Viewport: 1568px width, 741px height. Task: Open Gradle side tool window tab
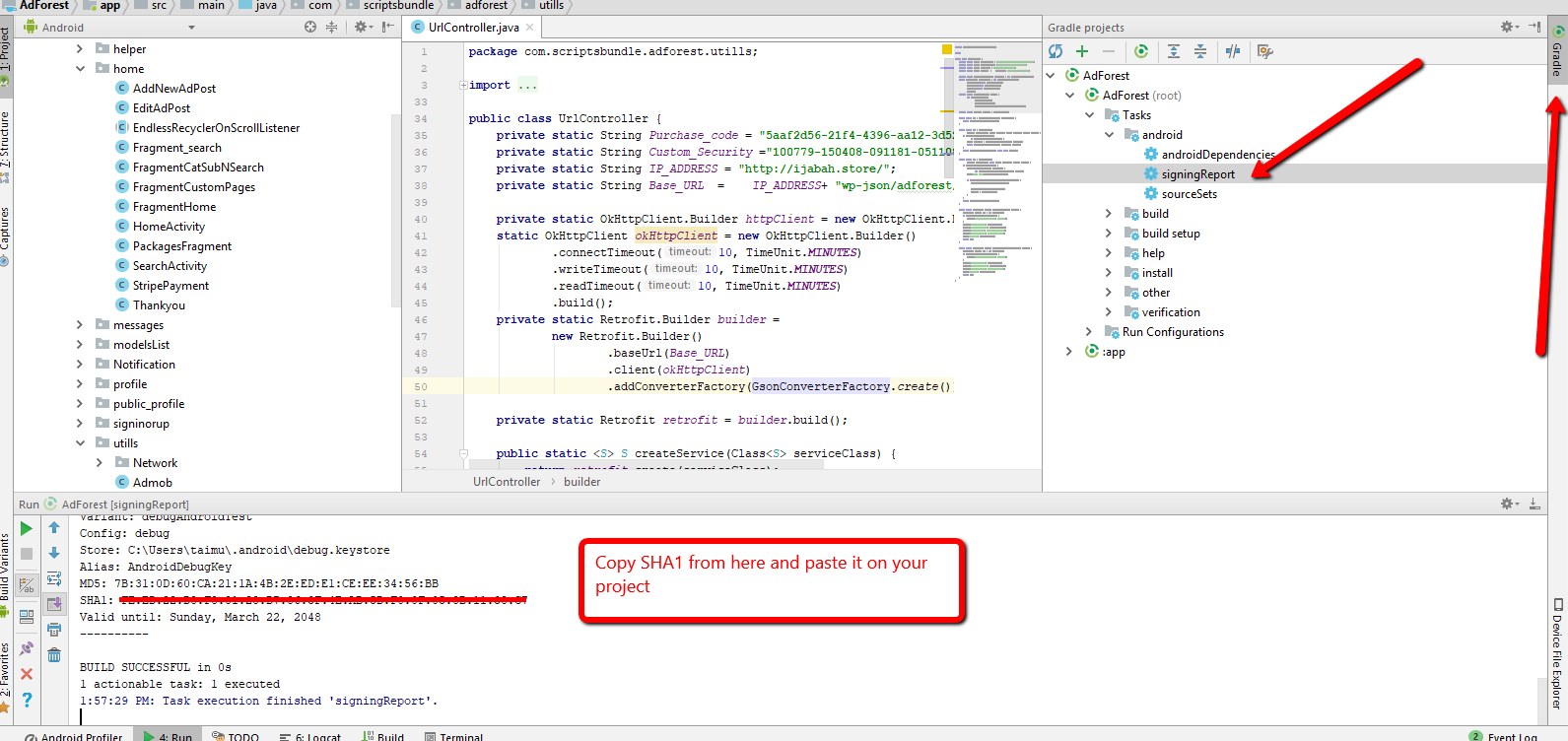click(x=1558, y=50)
